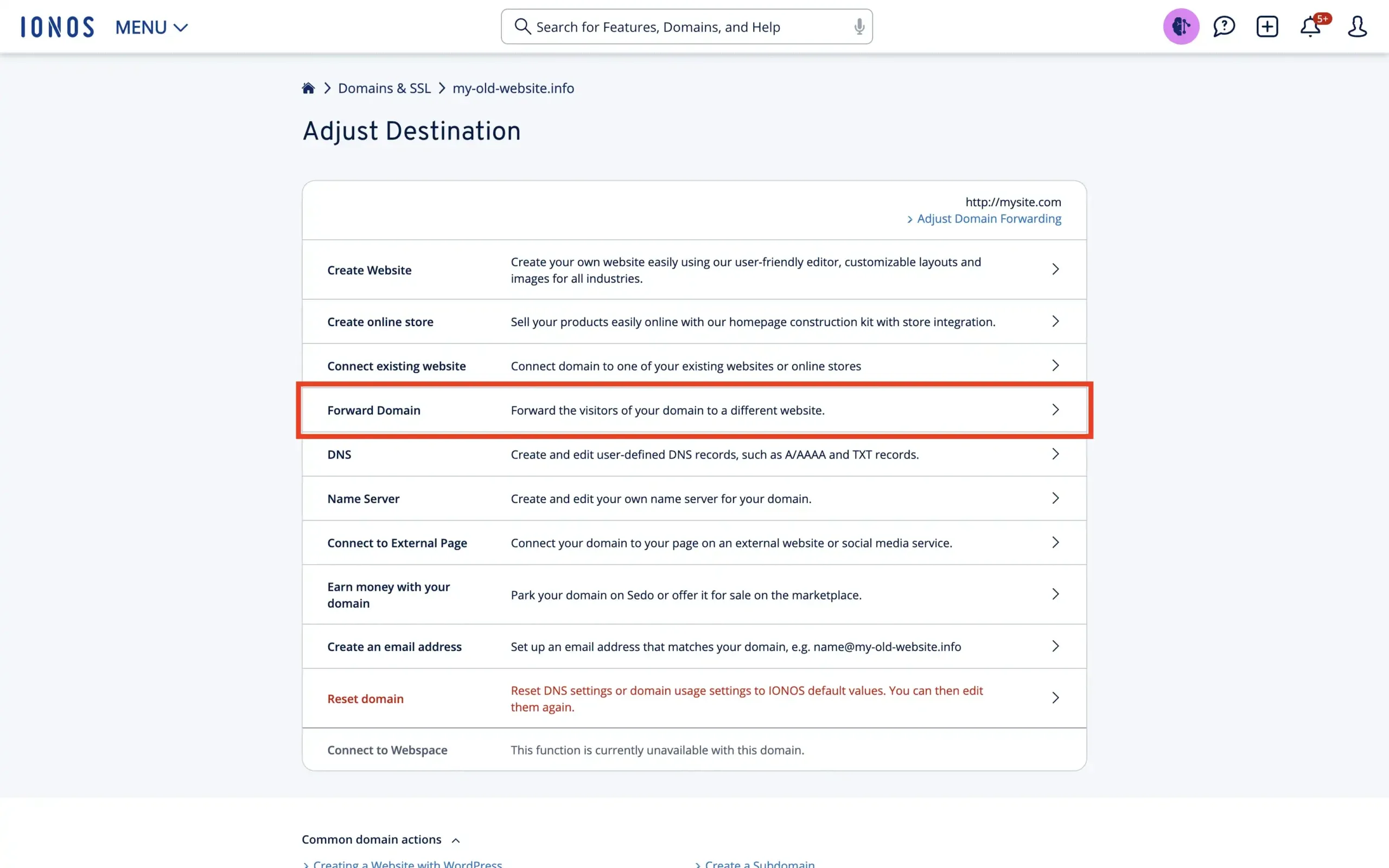Click the IONOS logo
The height and width of the screenshot is (868, 1389).
[56, 27]
